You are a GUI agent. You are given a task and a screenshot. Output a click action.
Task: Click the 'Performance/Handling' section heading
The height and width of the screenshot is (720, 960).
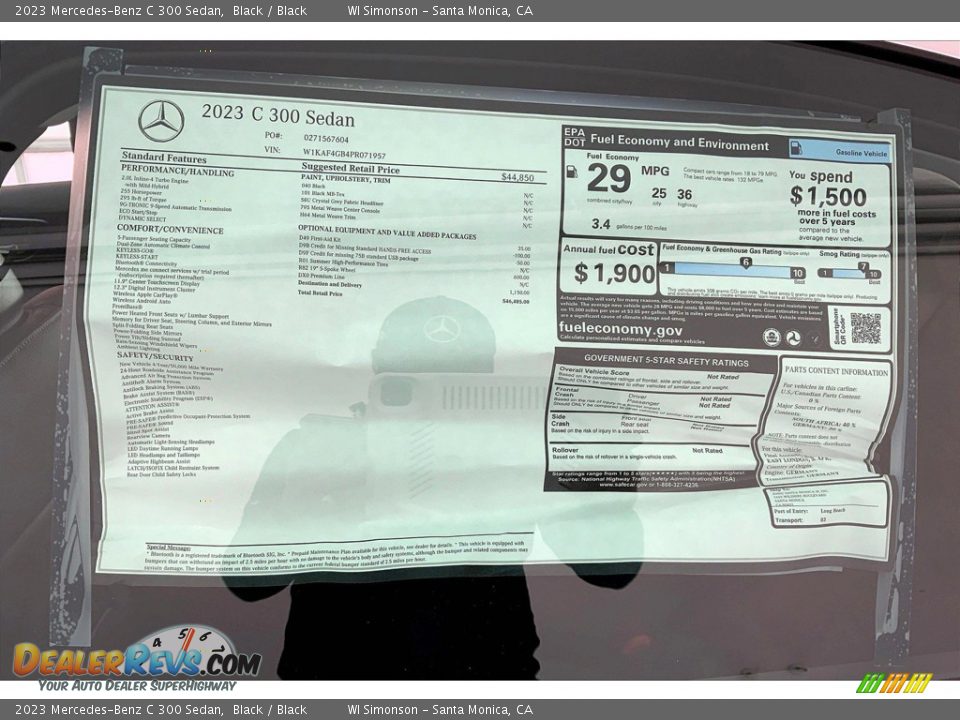tap(178, 171)
